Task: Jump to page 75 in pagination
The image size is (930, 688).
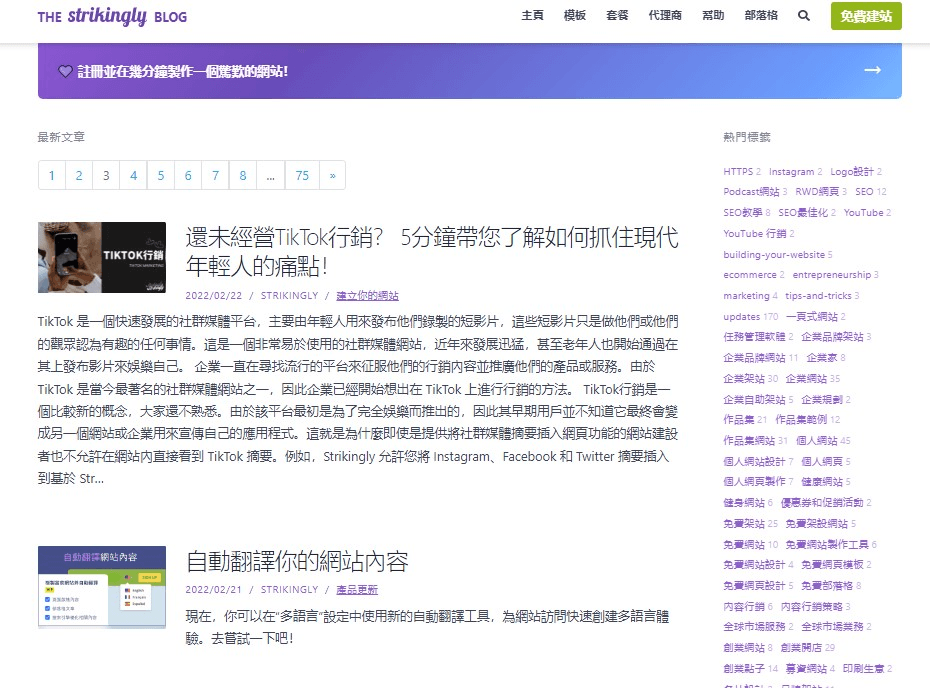Action: [302, 175]
